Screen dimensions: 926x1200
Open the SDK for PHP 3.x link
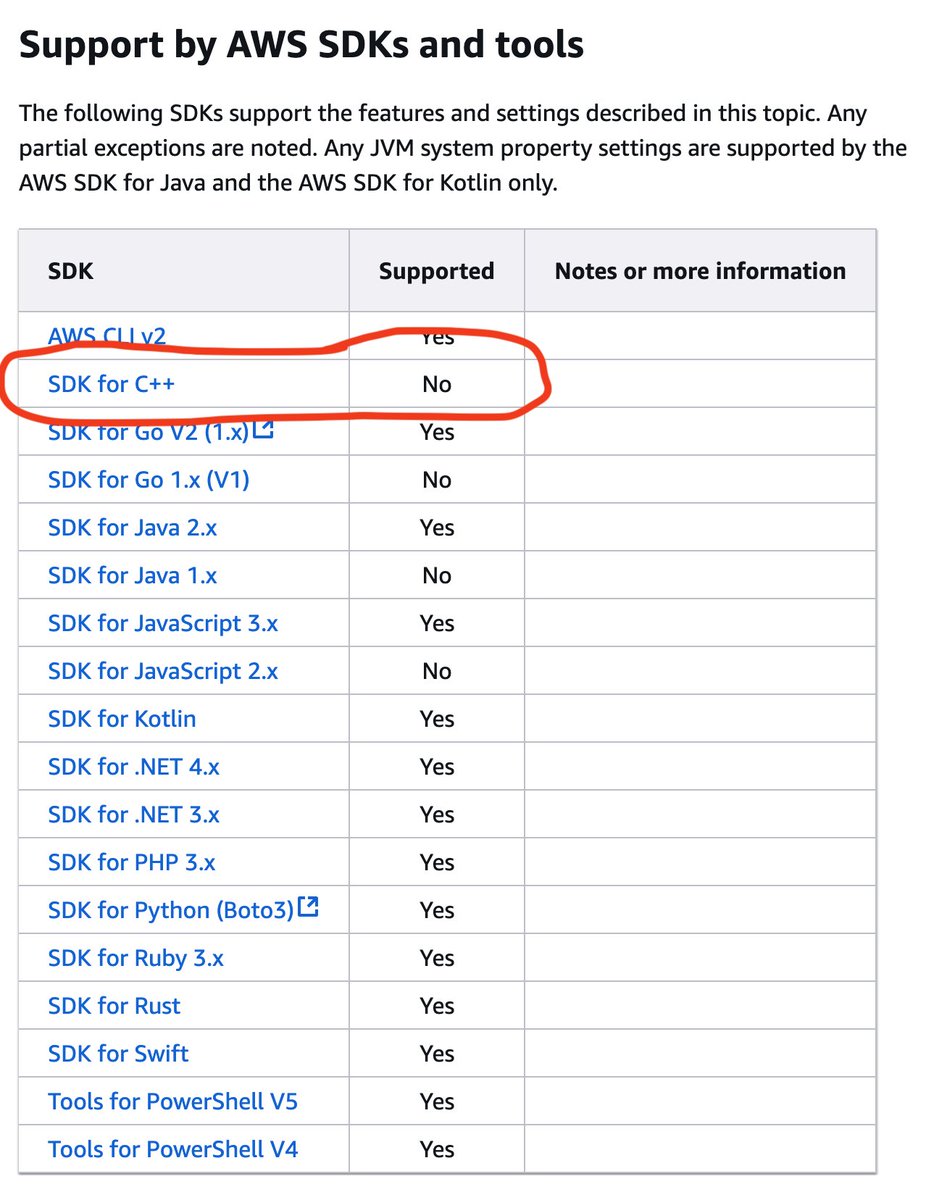pyautogui.click(x=131, y=863)
